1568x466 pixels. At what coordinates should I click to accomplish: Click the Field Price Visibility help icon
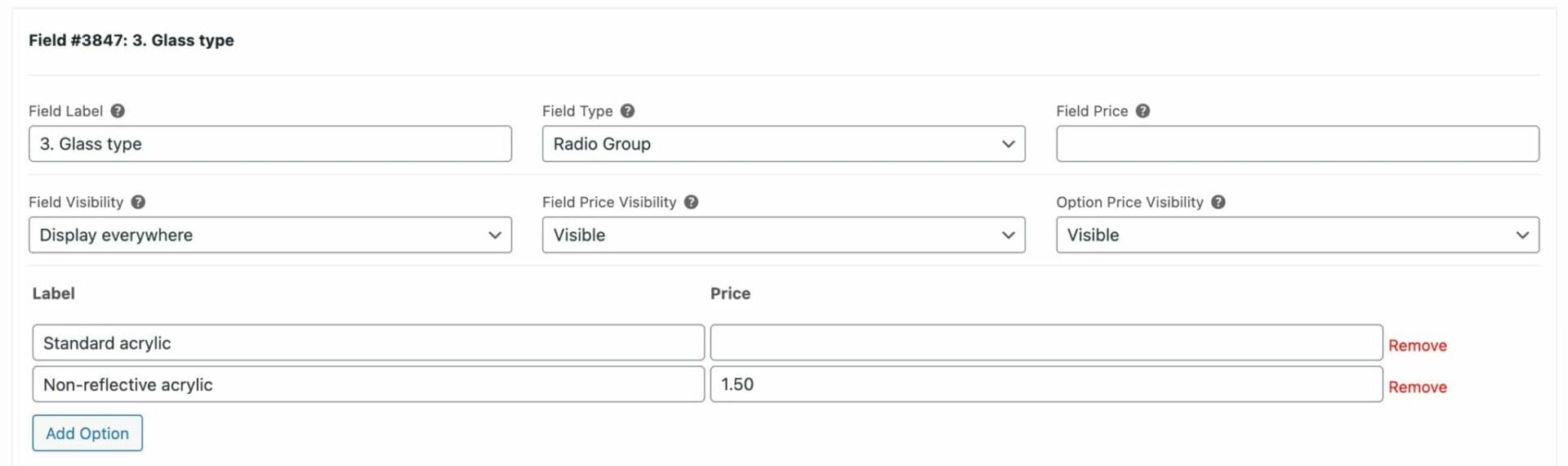point(691,202)
